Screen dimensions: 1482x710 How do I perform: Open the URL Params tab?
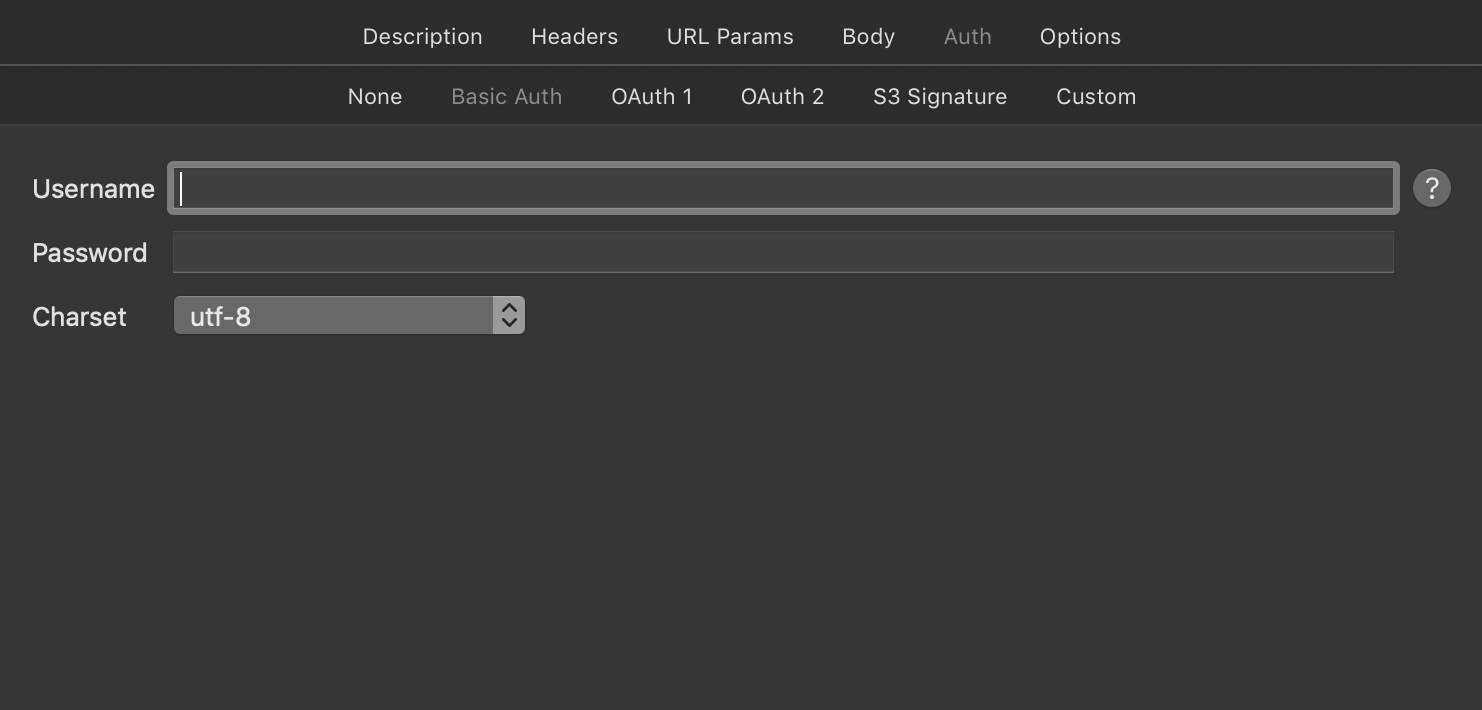point(729,36)
